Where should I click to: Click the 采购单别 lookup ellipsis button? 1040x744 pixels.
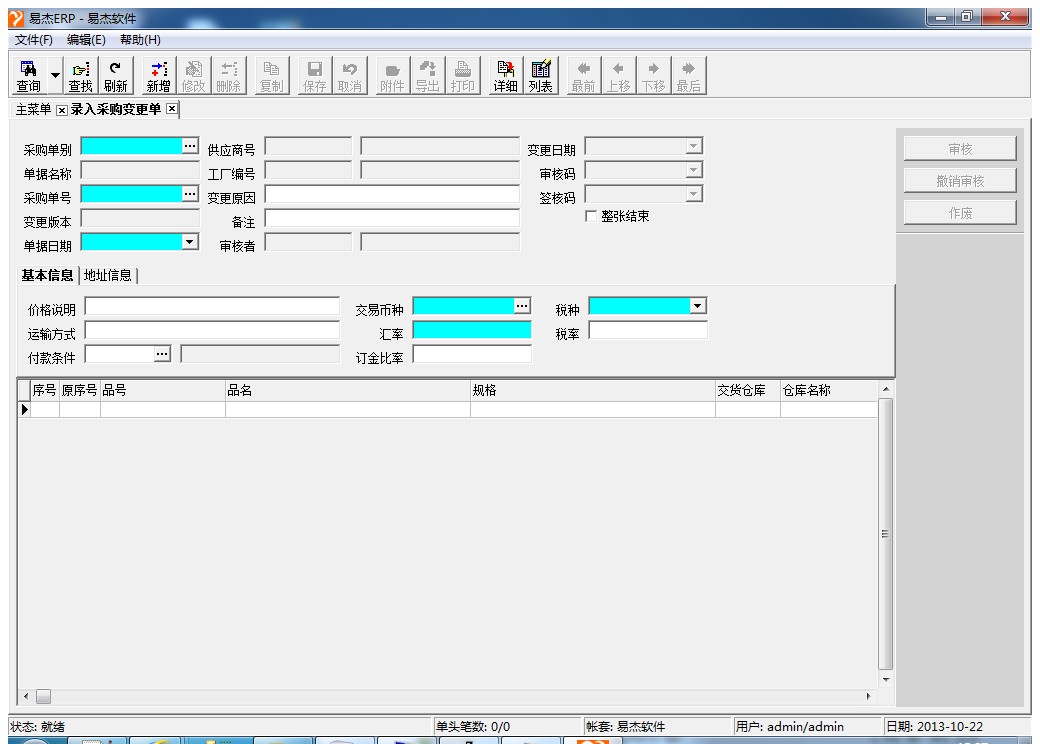(190, 146)
